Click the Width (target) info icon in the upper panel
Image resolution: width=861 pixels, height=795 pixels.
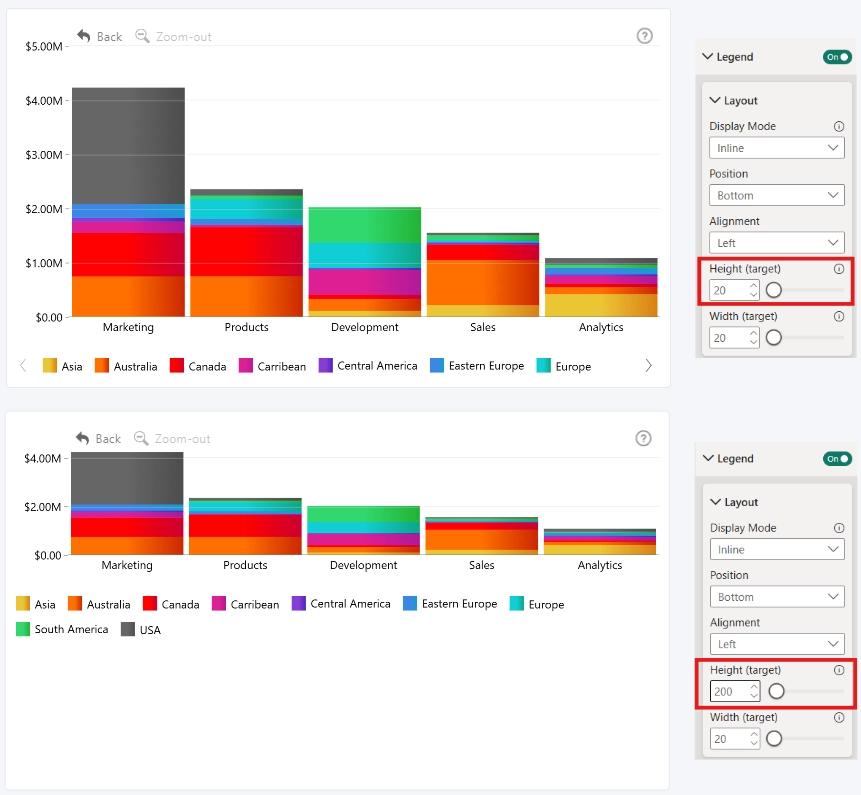(x=839, y=316)
